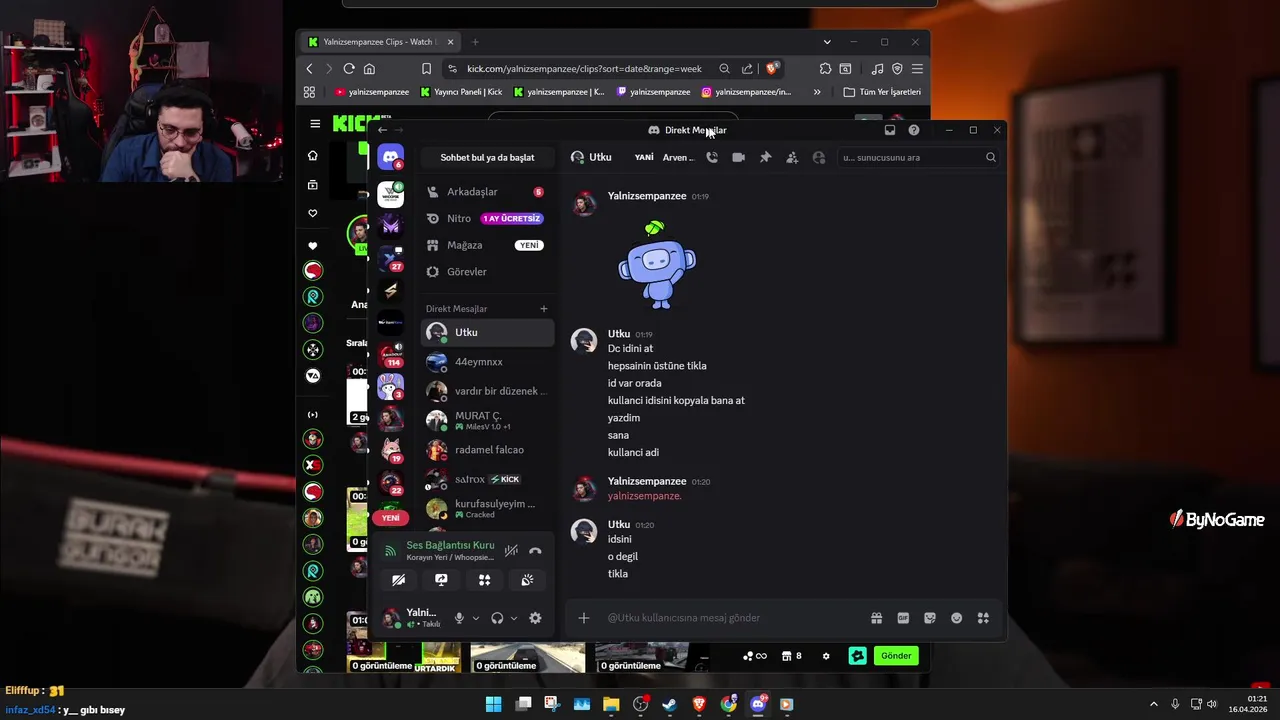This screenshot has height=720, width=1280.
Task: Open Mağaza shop page
Action: click(487, 245)
